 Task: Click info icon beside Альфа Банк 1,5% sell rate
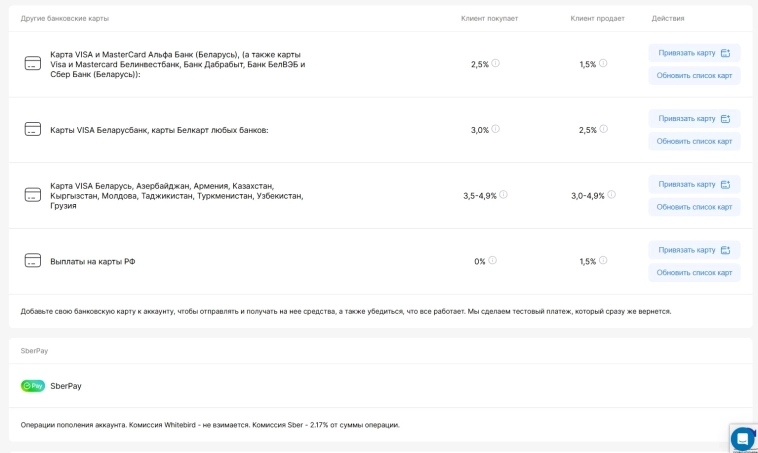coord(603,63)
